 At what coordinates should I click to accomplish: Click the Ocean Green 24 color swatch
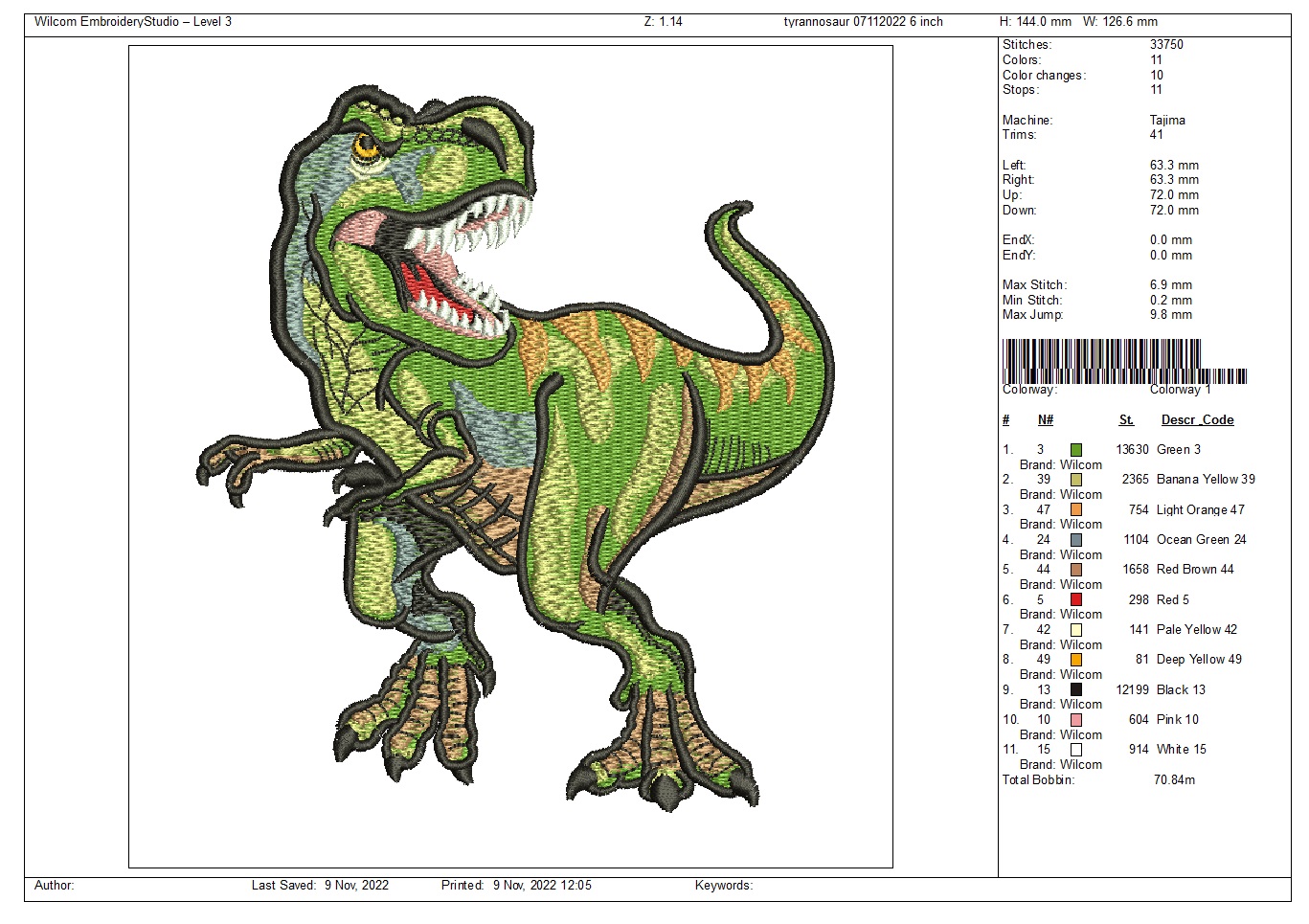point(1076,540)
